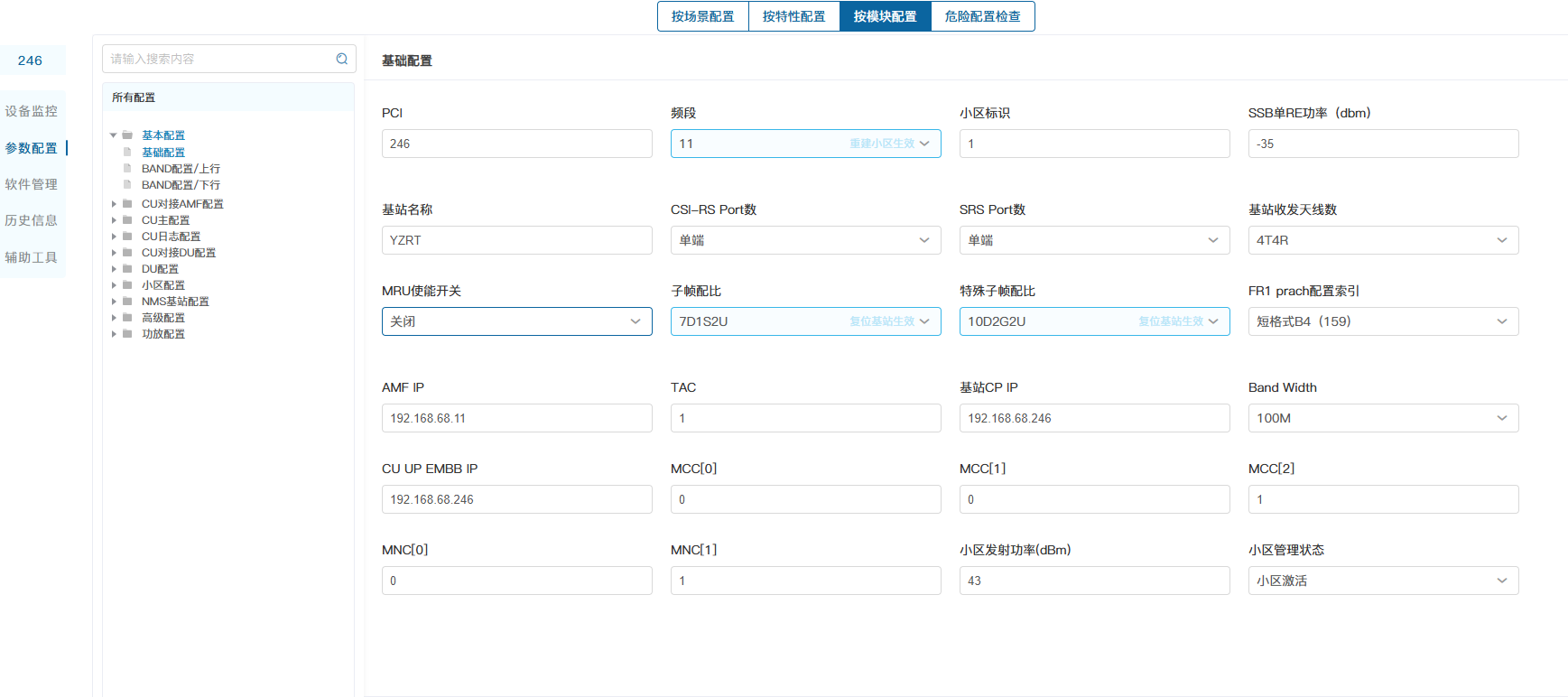Expand the 高级配置 tree node arrow

point(114,318)
